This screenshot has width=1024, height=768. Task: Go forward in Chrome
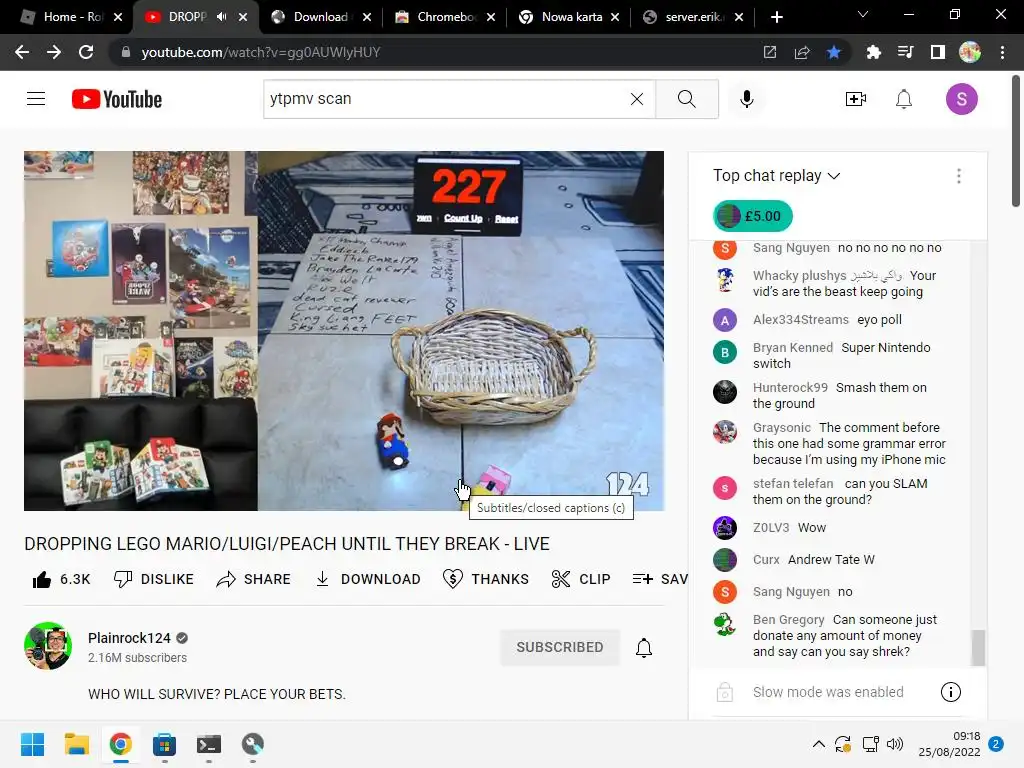point(54,52)
